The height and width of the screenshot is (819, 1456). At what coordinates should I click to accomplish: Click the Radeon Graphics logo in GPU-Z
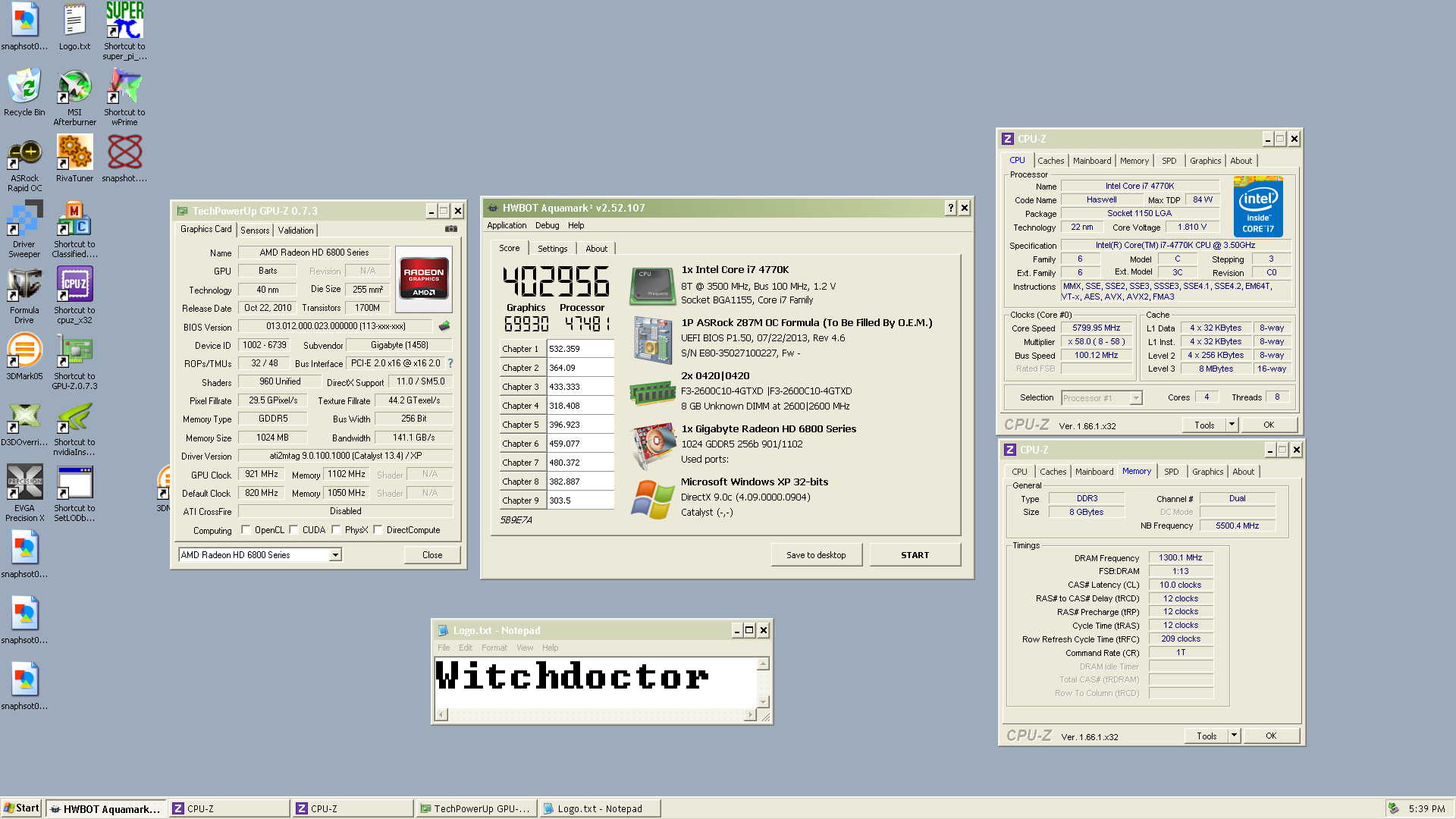pos(424,279)
